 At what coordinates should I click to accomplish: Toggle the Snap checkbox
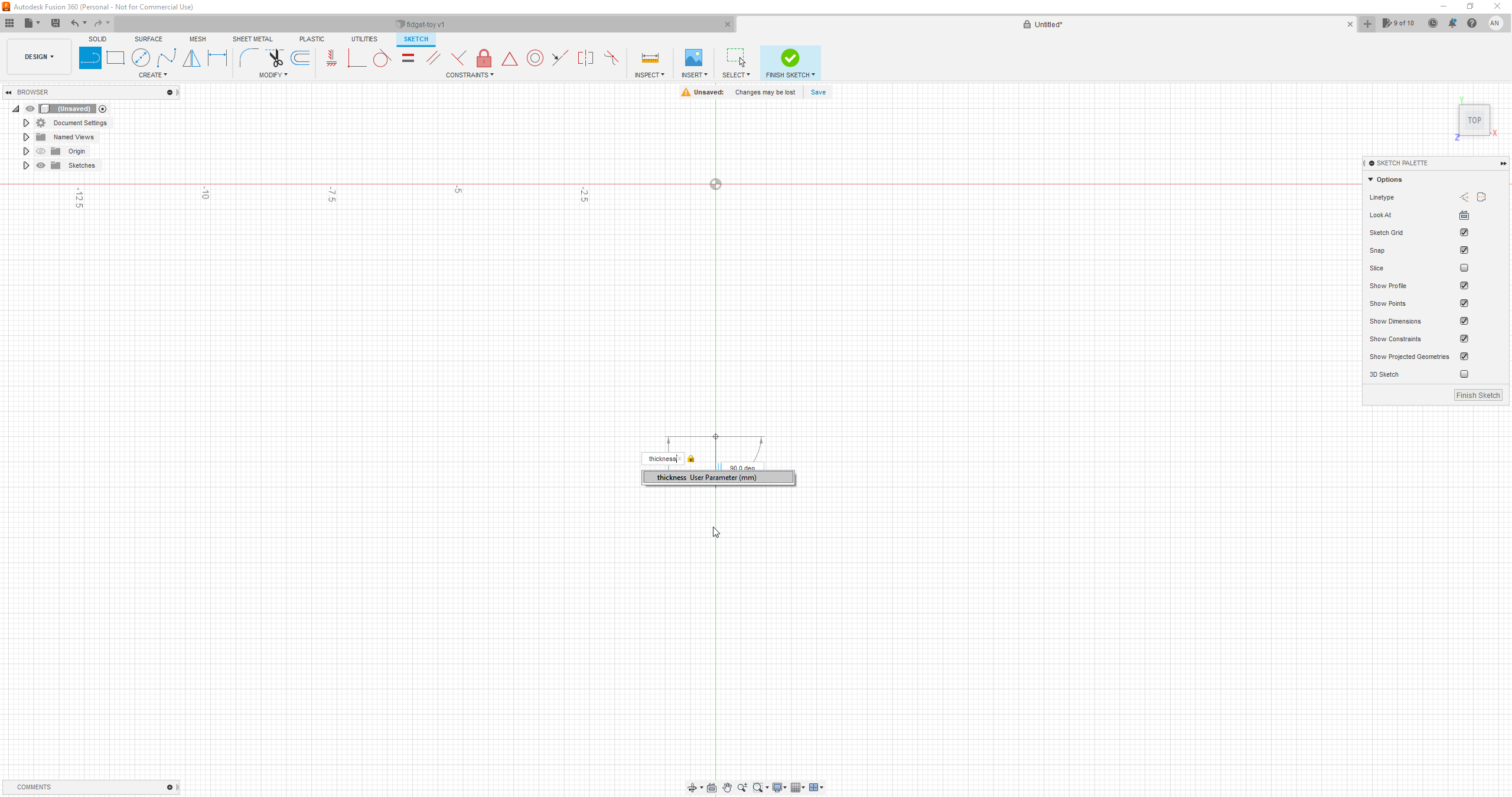click(1464, 250)
